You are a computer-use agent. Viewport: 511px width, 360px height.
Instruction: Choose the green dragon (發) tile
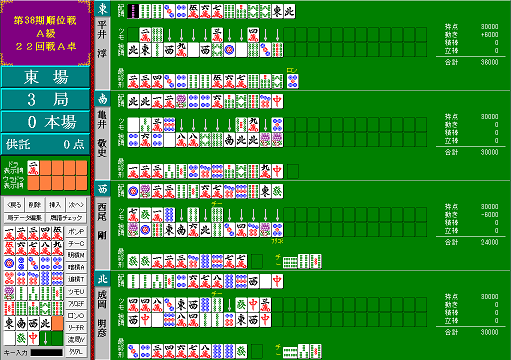21,338
